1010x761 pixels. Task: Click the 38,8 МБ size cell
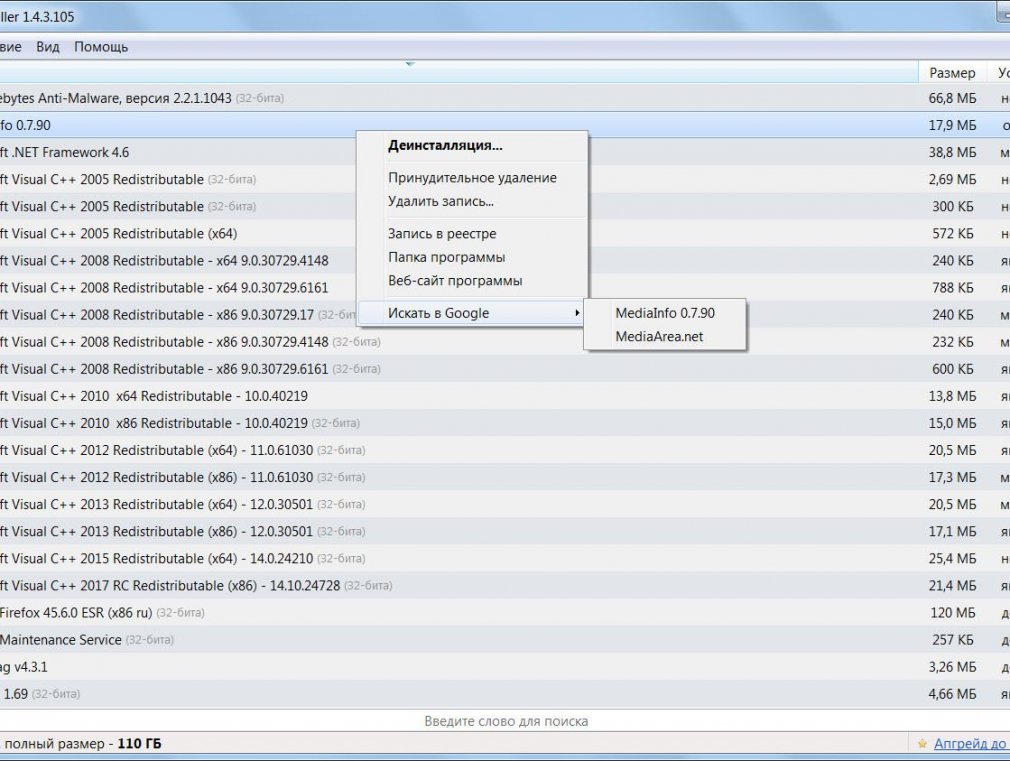952,152
